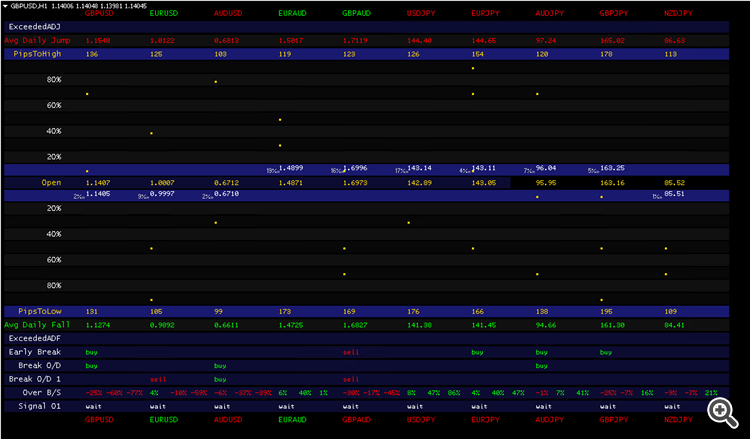
Task: Select USDJPY in the top pair header
Action: pyautogui.click(x=421, y=13)
